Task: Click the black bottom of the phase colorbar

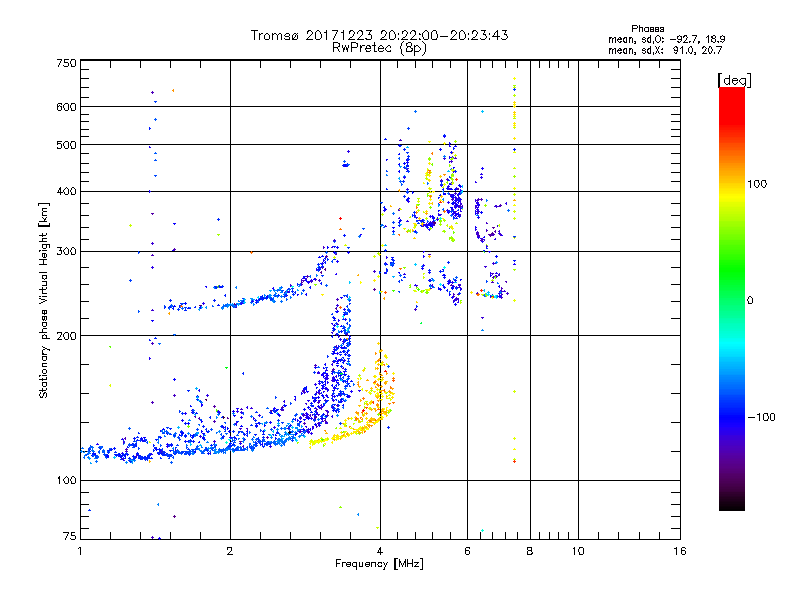Action: click(732, 503)
